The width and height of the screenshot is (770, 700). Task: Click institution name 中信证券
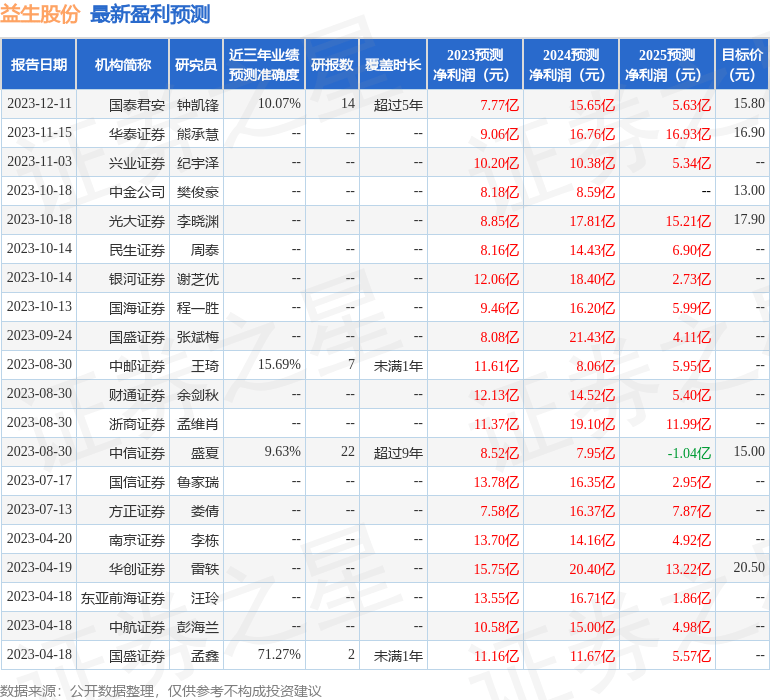tap(137, 452)
